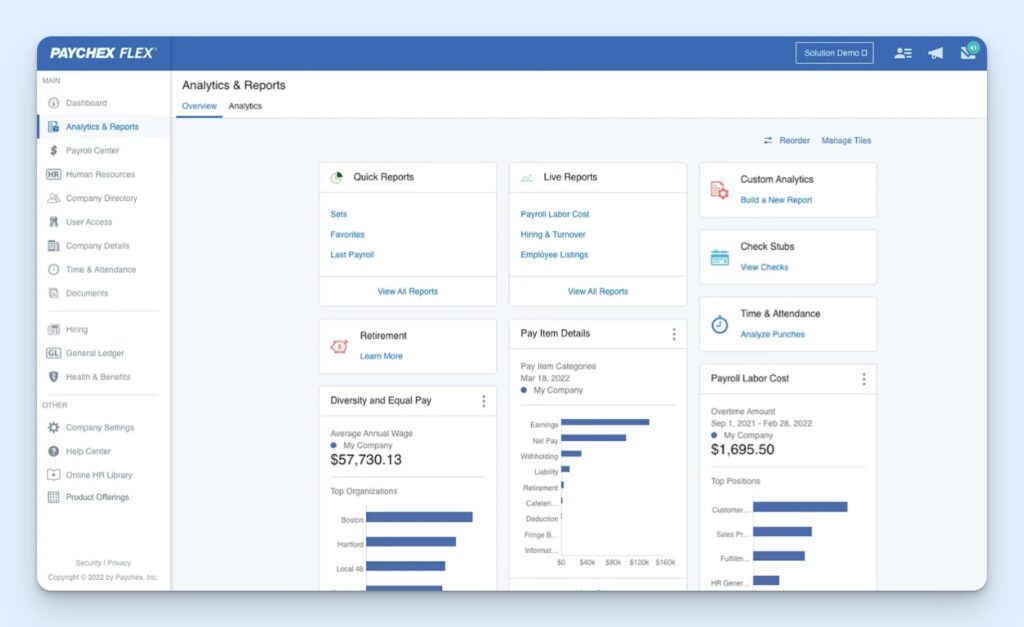Click the Help Center question icon
The width and height of the screenshot is (1024, 627).
click(54, 451)
